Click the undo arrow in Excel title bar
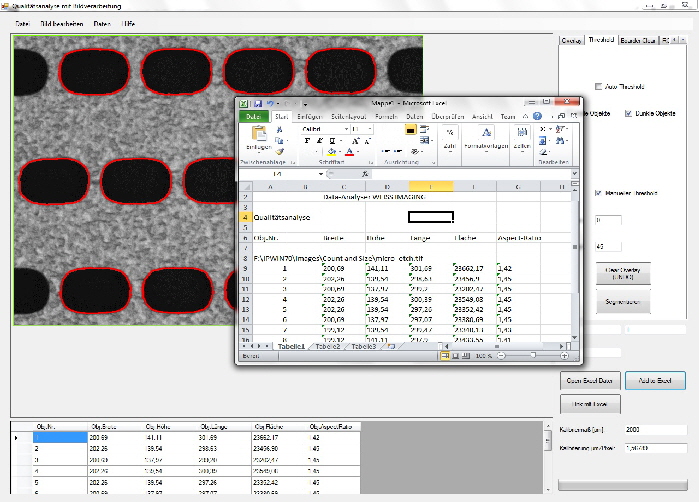 (270, 104)
